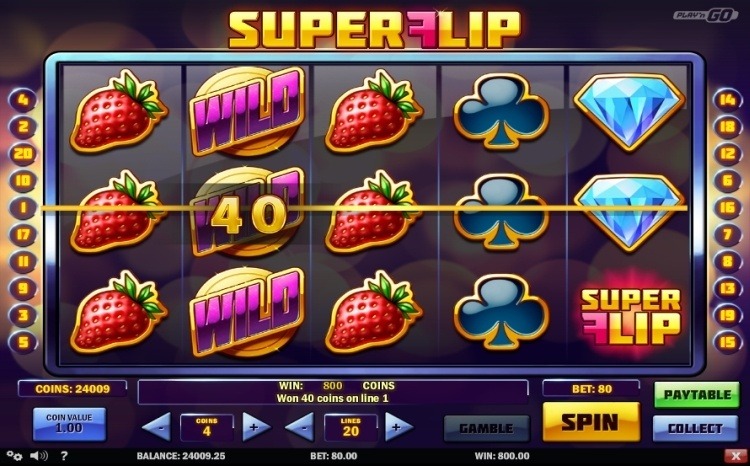Increase lines with plus arrow
Viewport: 750px width, 466px height.
(399, 427)
